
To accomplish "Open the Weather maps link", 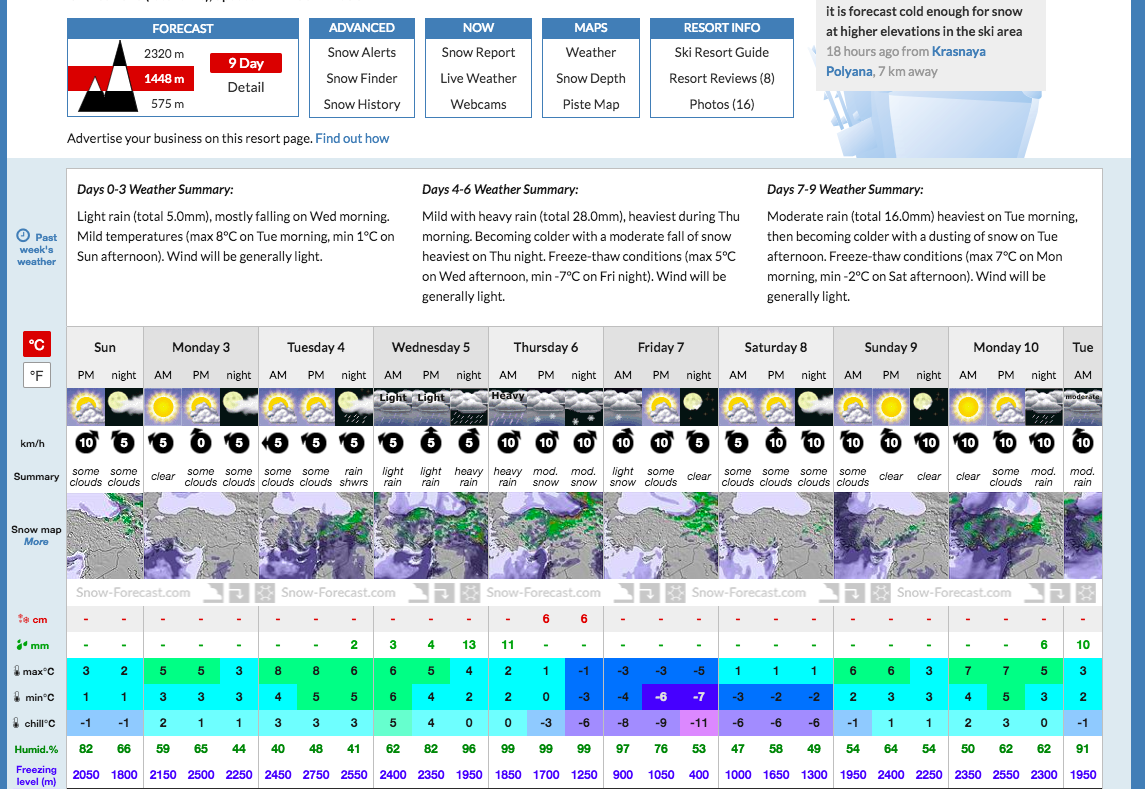I will coord(591,53).
